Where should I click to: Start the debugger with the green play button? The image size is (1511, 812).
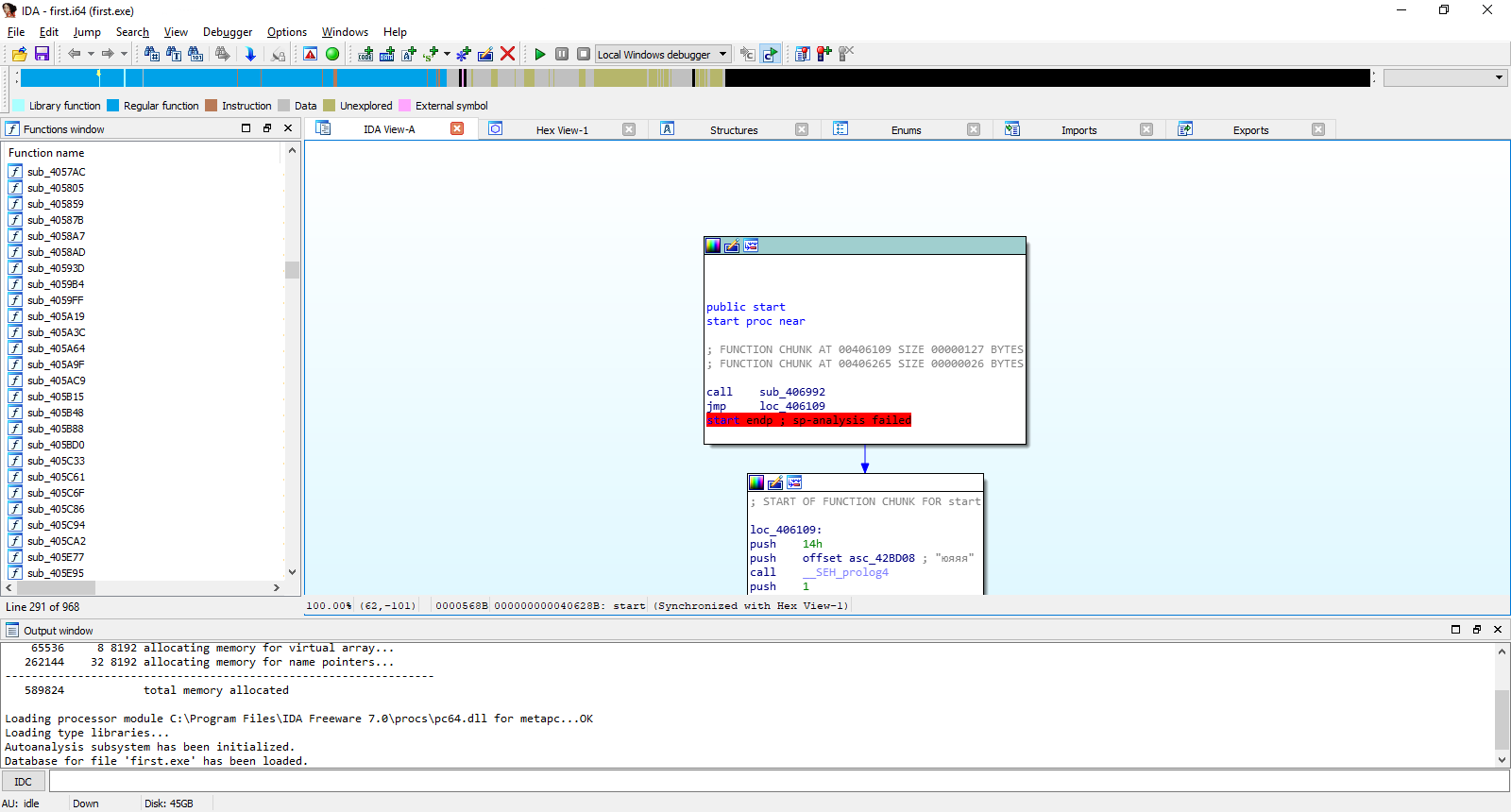pos(539,54)
